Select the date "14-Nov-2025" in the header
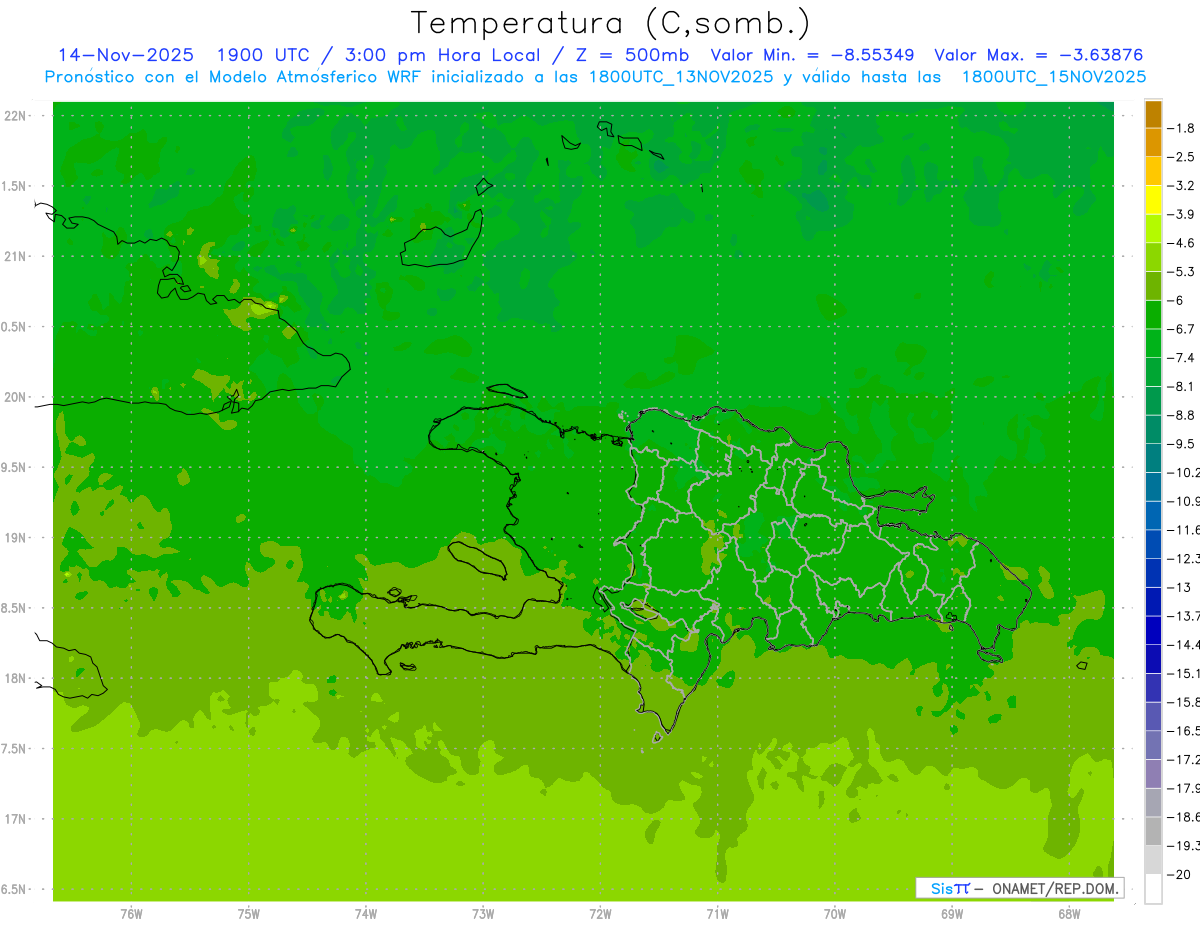The width and height of the screenshot is (1200, 927). coord(126,55)
